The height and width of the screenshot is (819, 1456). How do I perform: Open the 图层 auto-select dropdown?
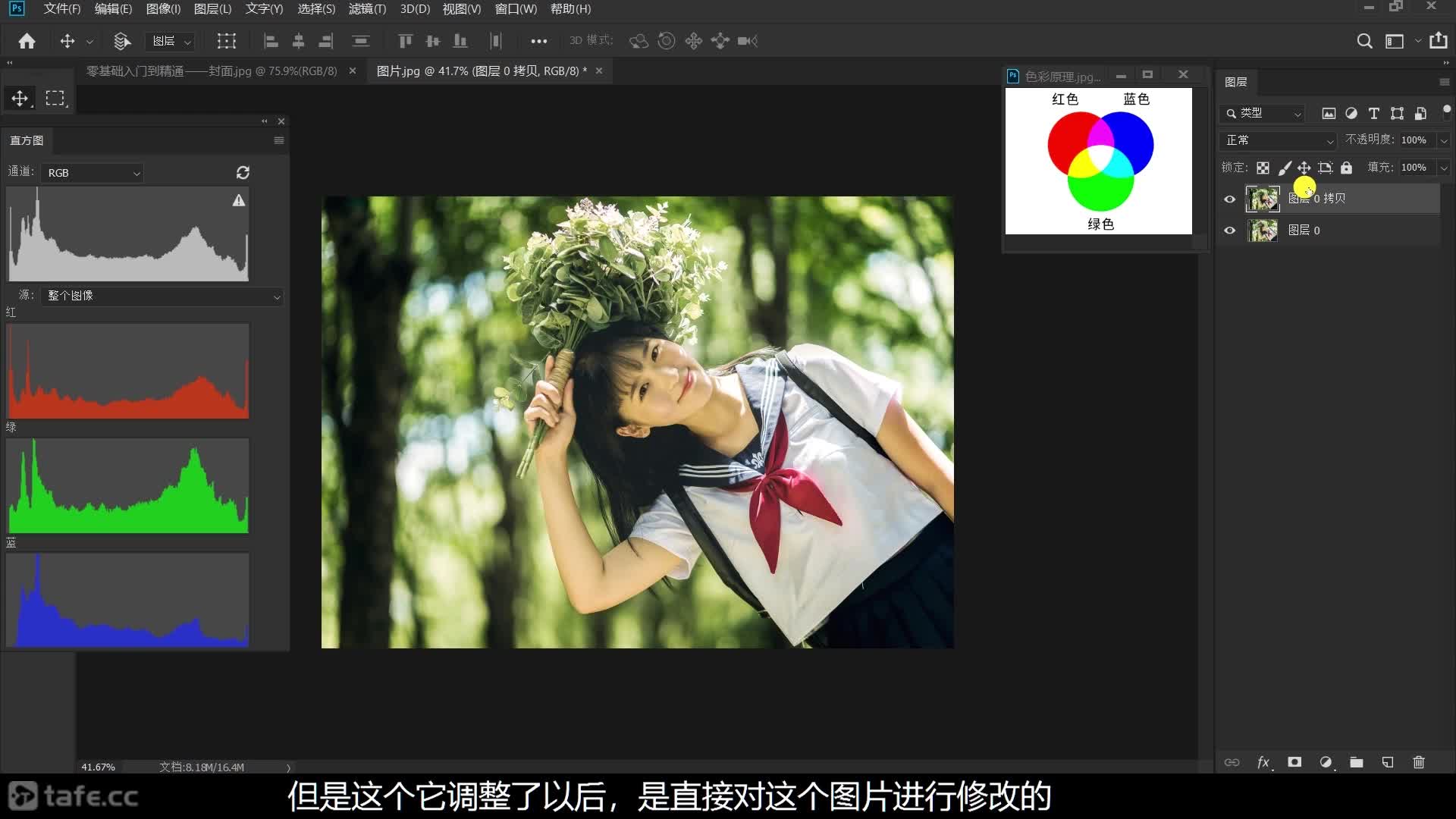click(x=171, y=41)
